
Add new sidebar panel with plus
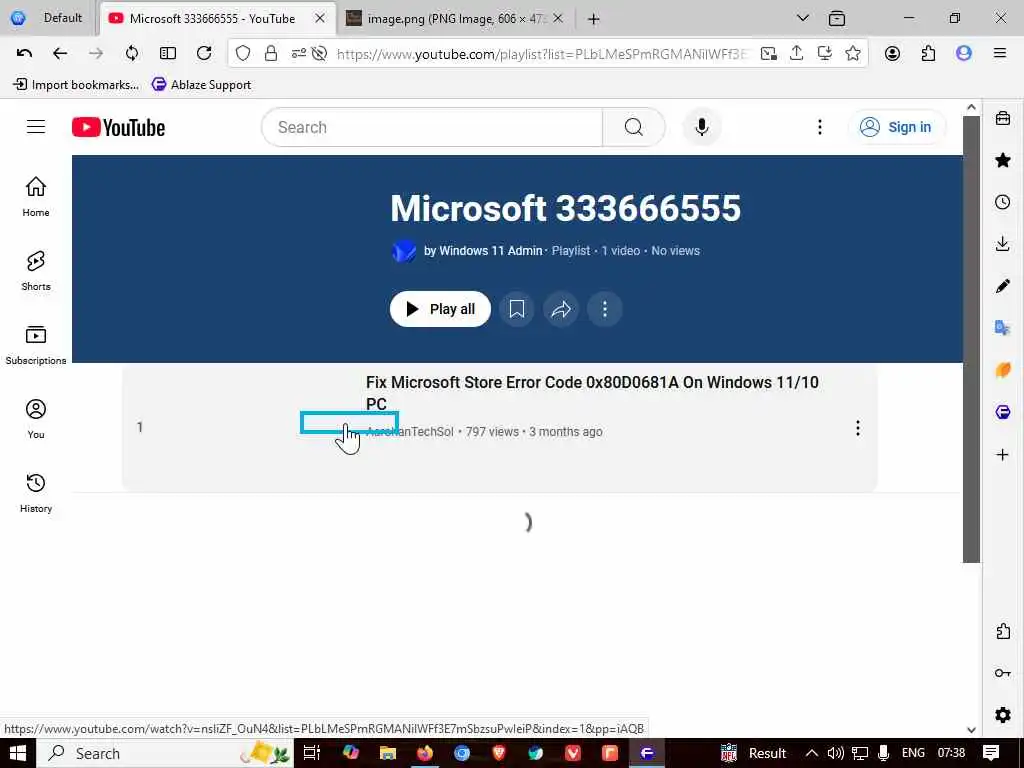click(x=1003, y=455)
